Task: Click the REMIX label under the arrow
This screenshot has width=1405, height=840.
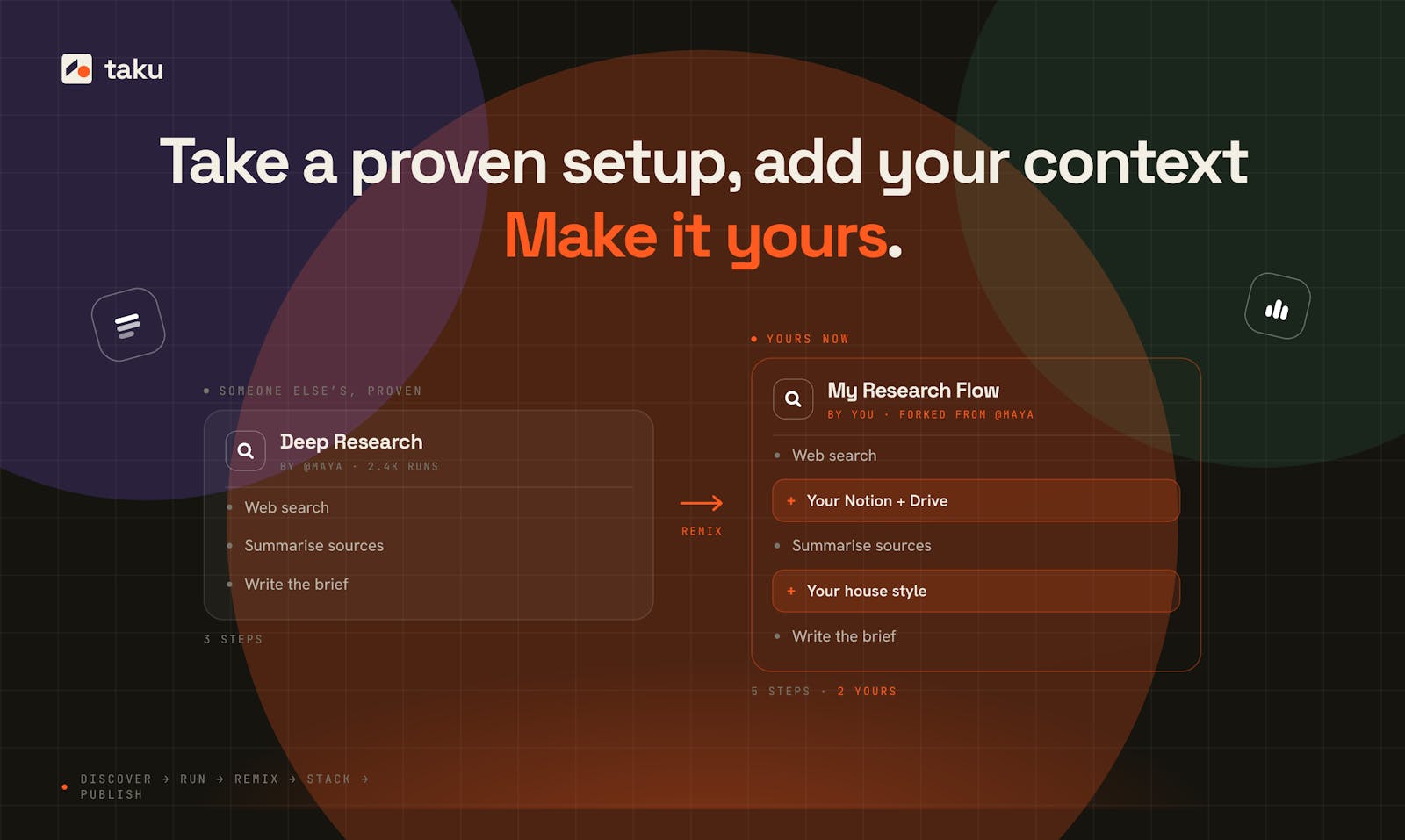Action: [702, 531]
